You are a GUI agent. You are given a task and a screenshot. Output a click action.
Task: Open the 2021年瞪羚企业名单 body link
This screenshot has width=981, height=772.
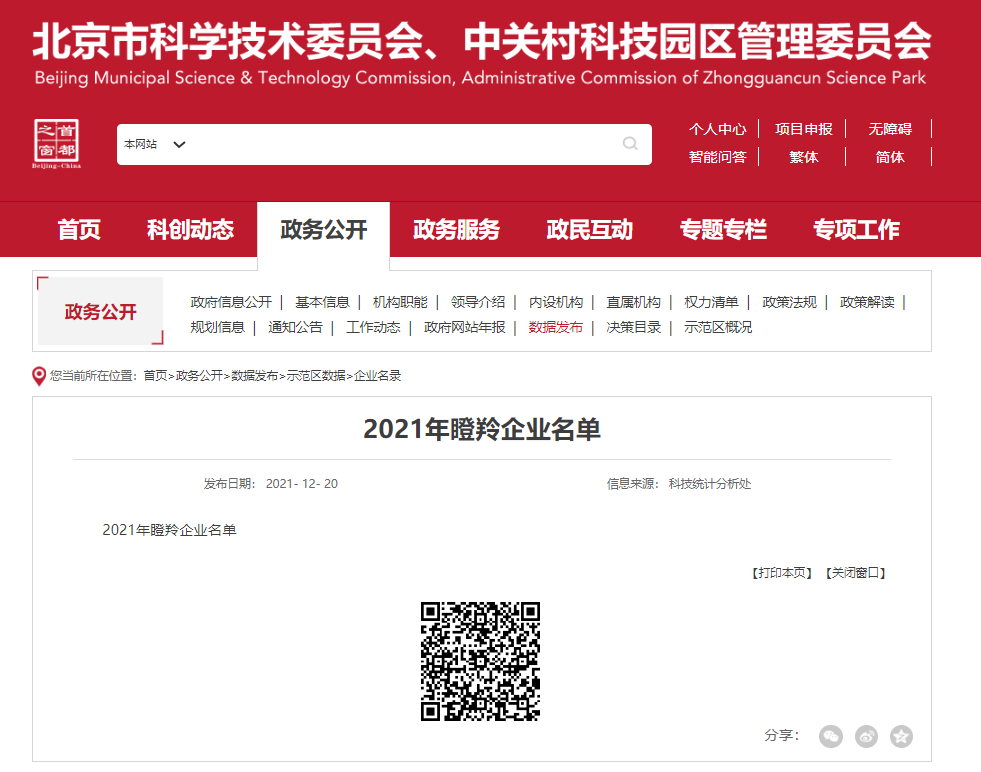170,531
